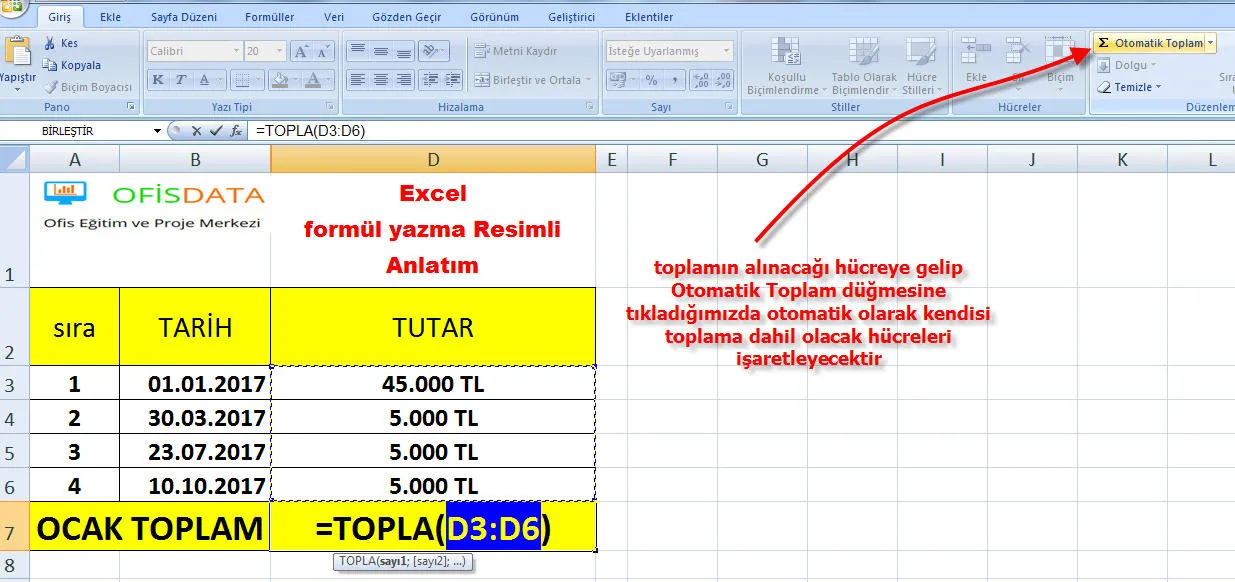
Task: Open the name box dropdown beside BİRLEŞTİR
Action: coord(157,131)
